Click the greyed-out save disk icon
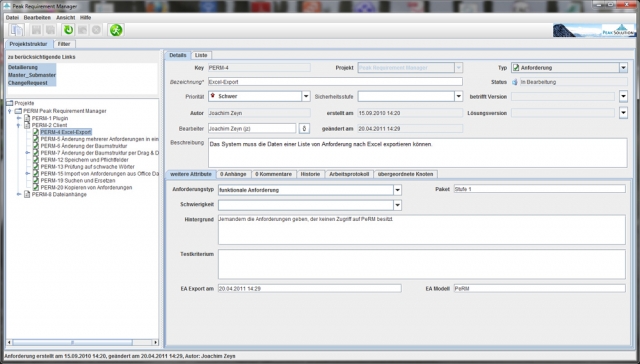 [36, 30]
